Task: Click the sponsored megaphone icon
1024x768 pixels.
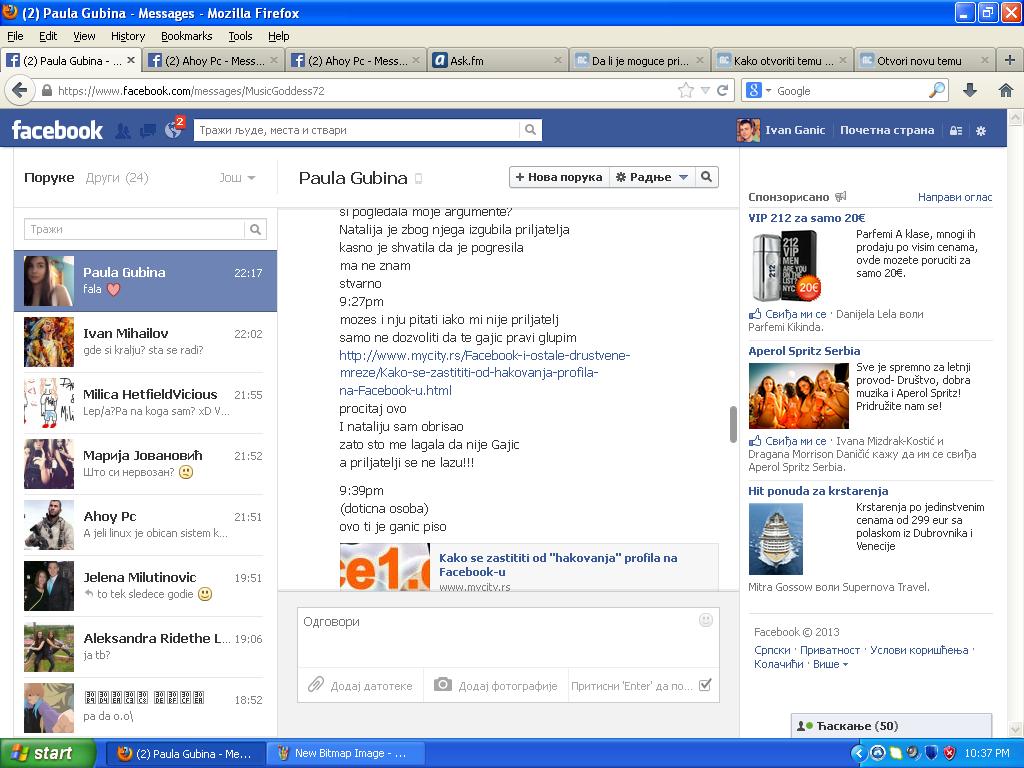Action: [x=841, y=196]
